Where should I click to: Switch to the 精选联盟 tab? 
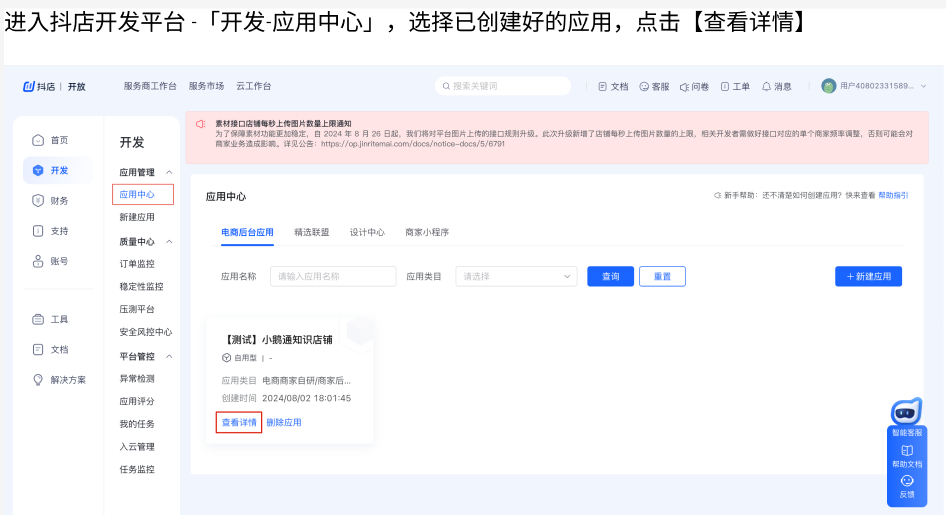point(311,232)
